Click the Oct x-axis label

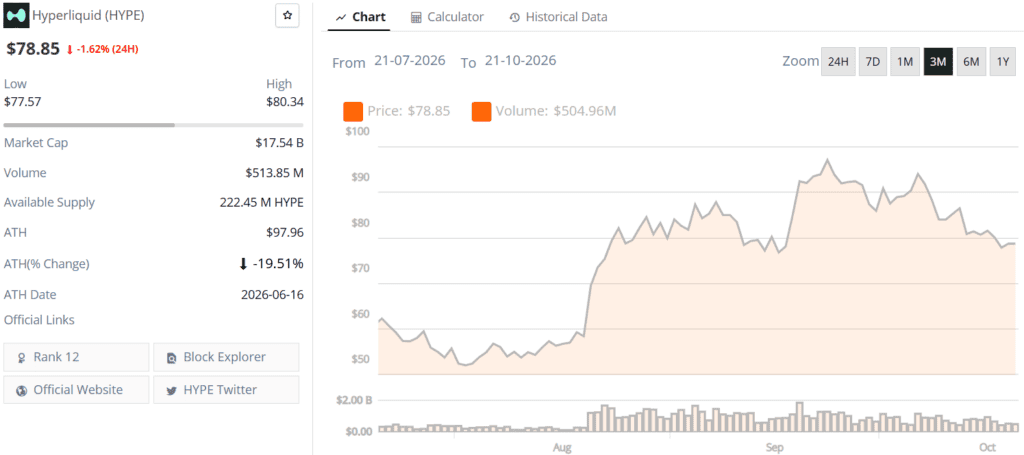[987, 448]
